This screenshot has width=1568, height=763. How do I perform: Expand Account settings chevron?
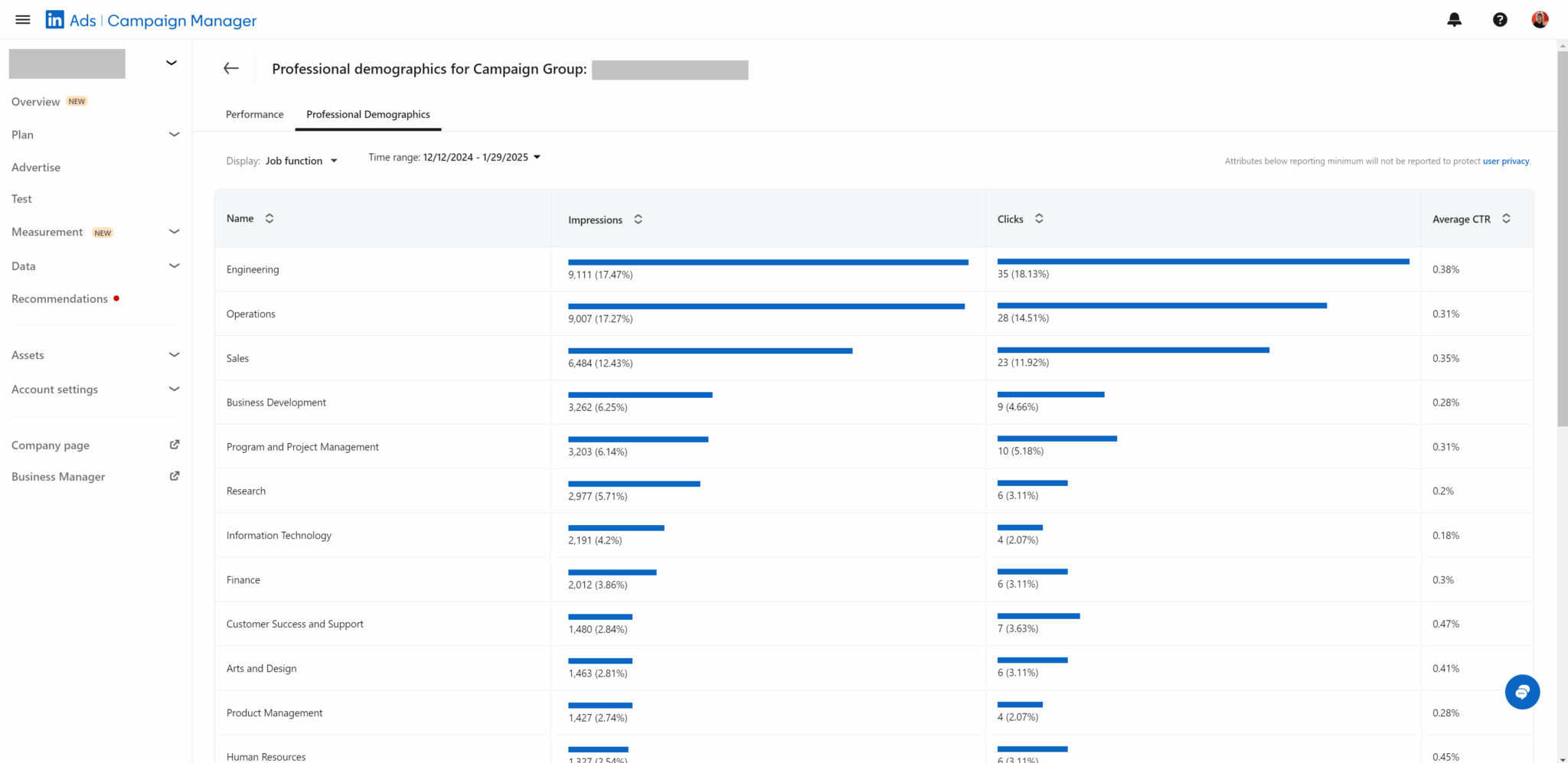tap(174, 389)
